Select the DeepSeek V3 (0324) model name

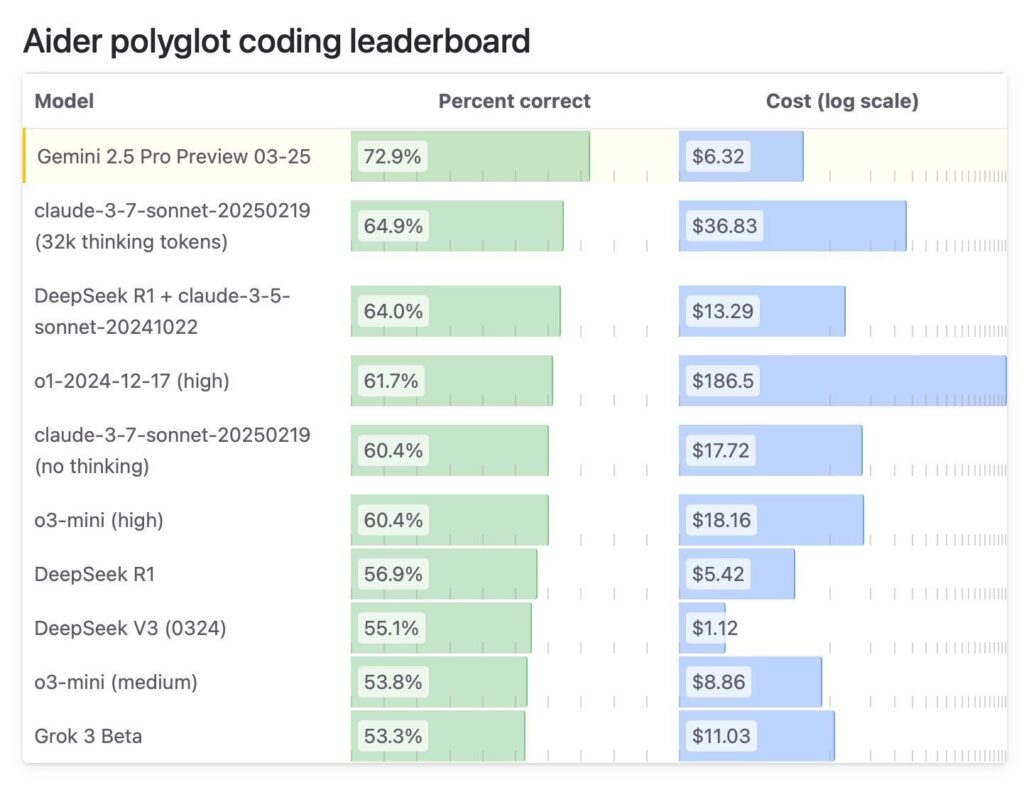click(x=130, y=628)
